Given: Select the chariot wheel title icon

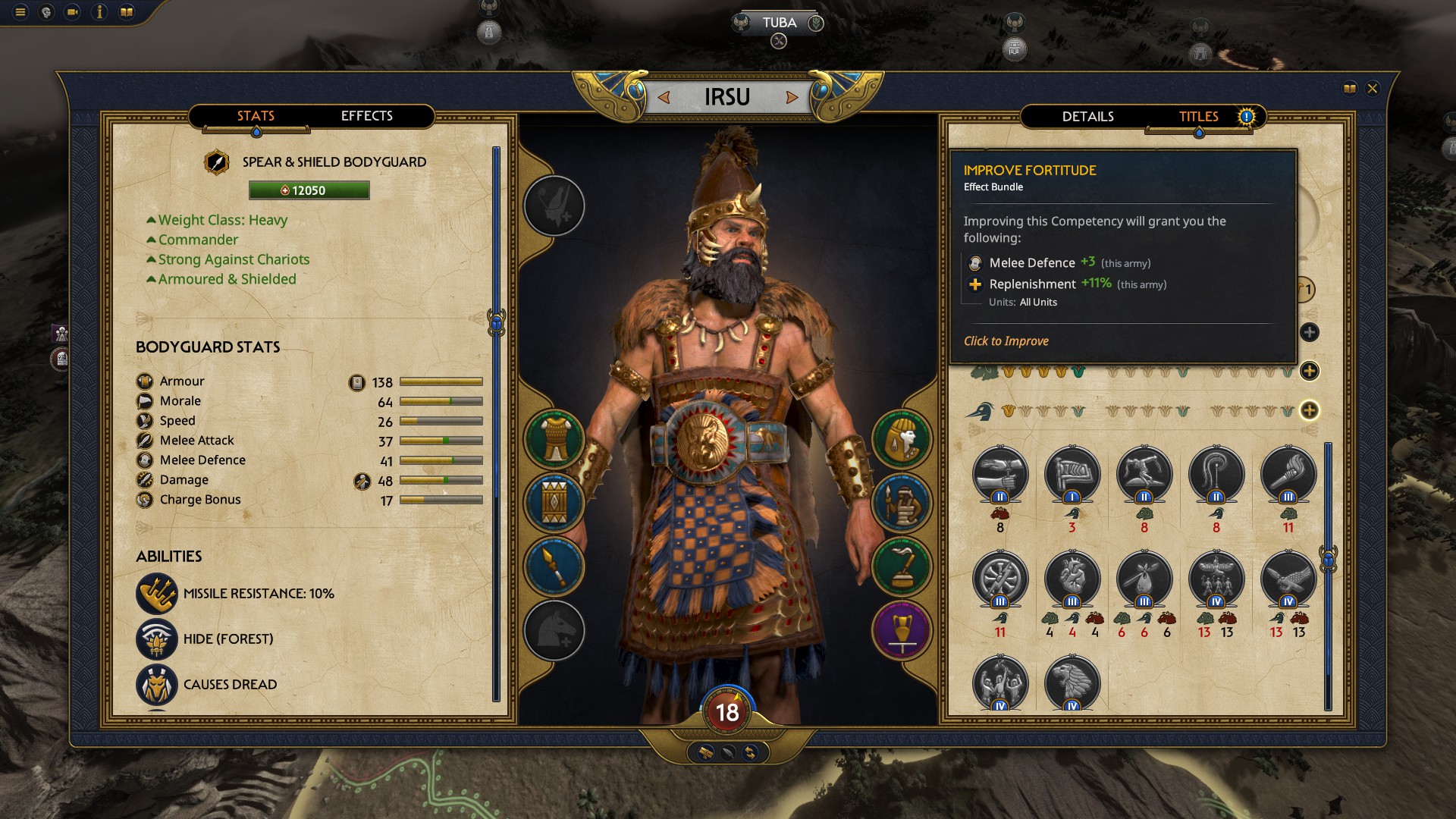Looking at the screenshot, I should tap(1000, 580).
